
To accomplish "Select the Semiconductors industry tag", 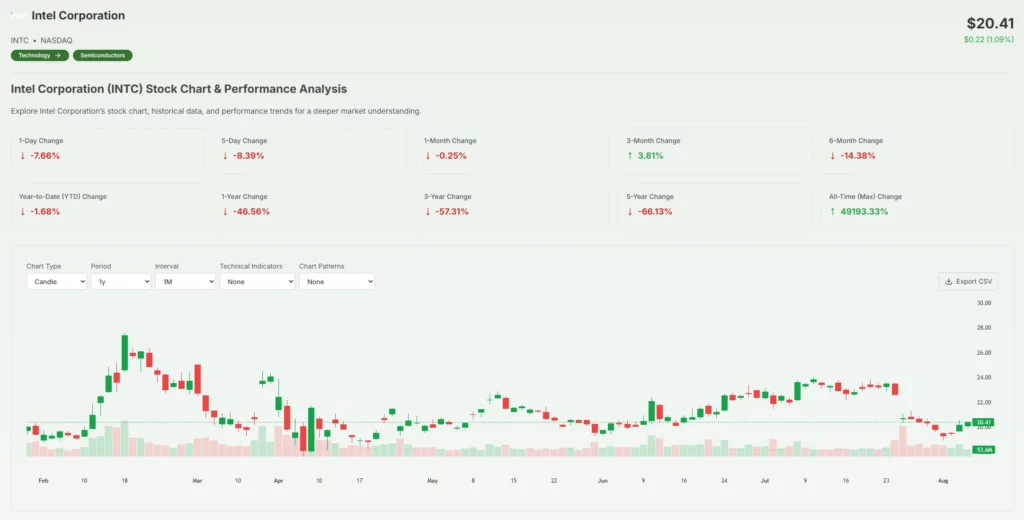I will (103, 56).
